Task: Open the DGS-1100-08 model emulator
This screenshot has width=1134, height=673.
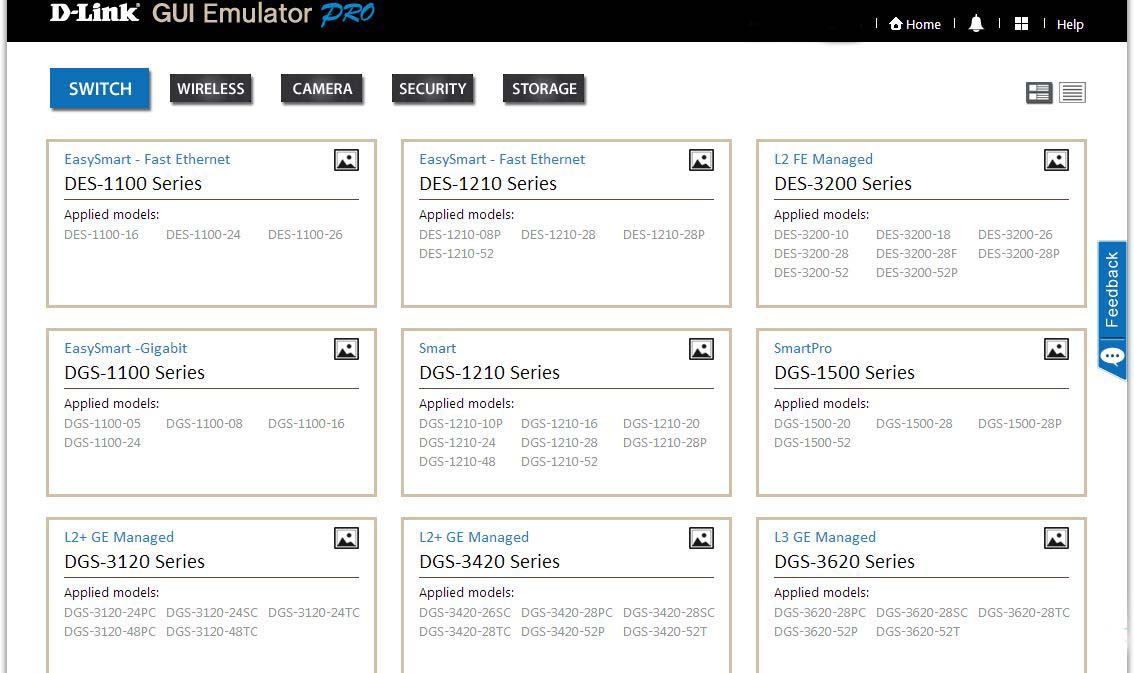Action: 204,424
